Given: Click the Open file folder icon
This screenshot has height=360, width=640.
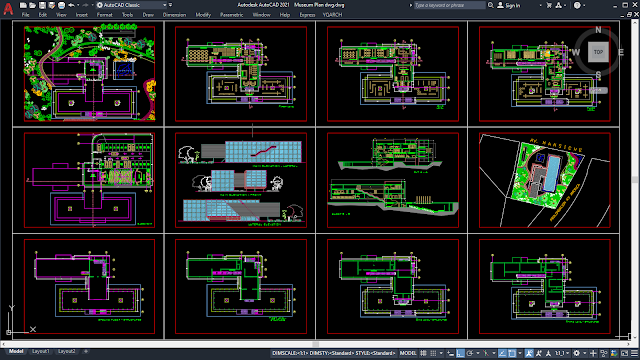Looking at the screenshot, I should click(33, 5).
